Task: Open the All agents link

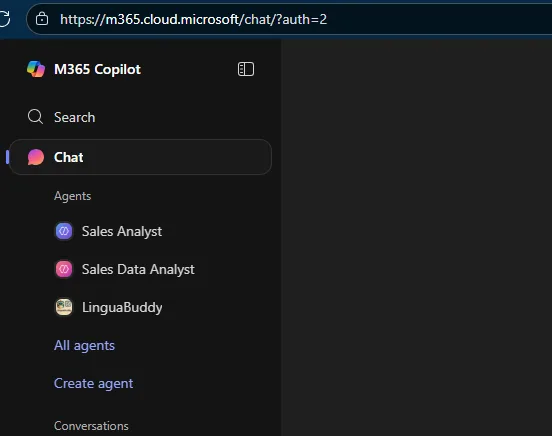Action: point(84,345)
